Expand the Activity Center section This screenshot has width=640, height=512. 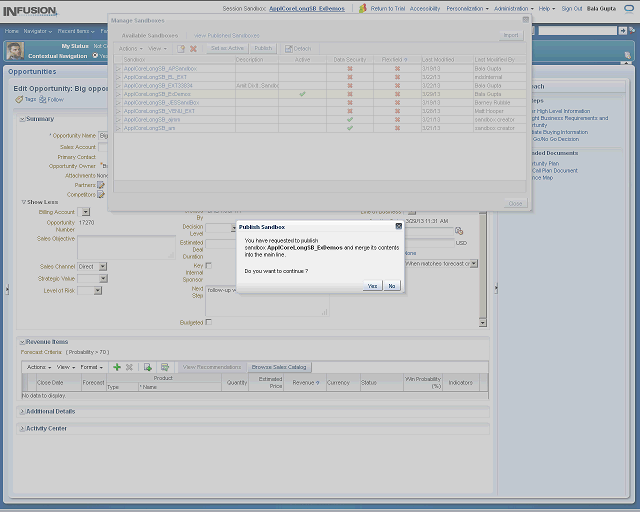(x=22, y=428)
